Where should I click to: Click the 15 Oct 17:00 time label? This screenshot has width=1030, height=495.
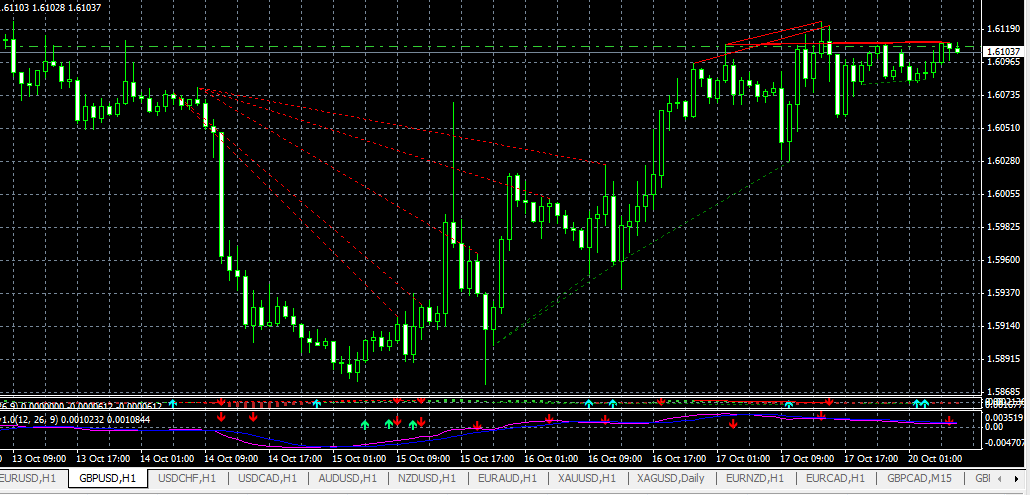tap(486, 458)
